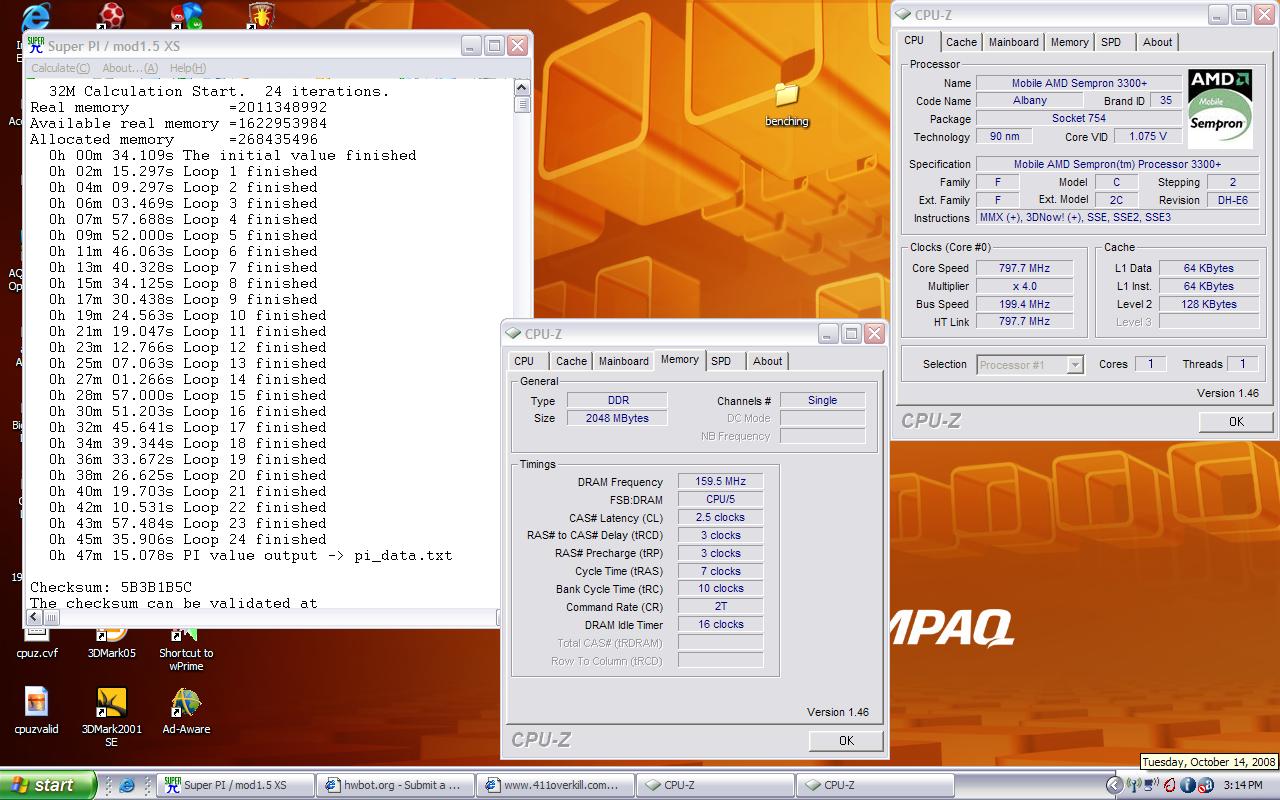The height and width of the screenshot is (800, 1280).
Task: Switch to CPU tab in Memory CPU-Z window
Action: 524,361
